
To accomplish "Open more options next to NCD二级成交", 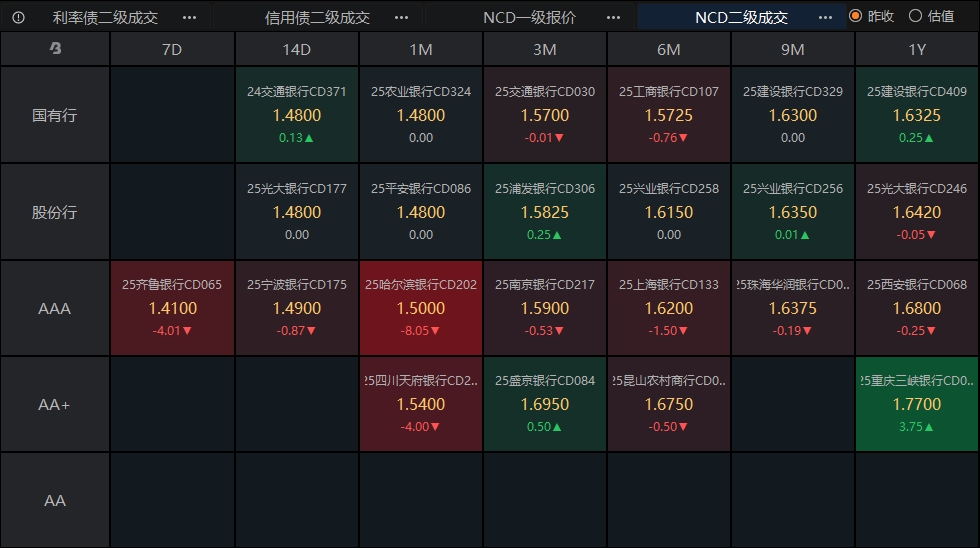I will [x=825, y=17].
